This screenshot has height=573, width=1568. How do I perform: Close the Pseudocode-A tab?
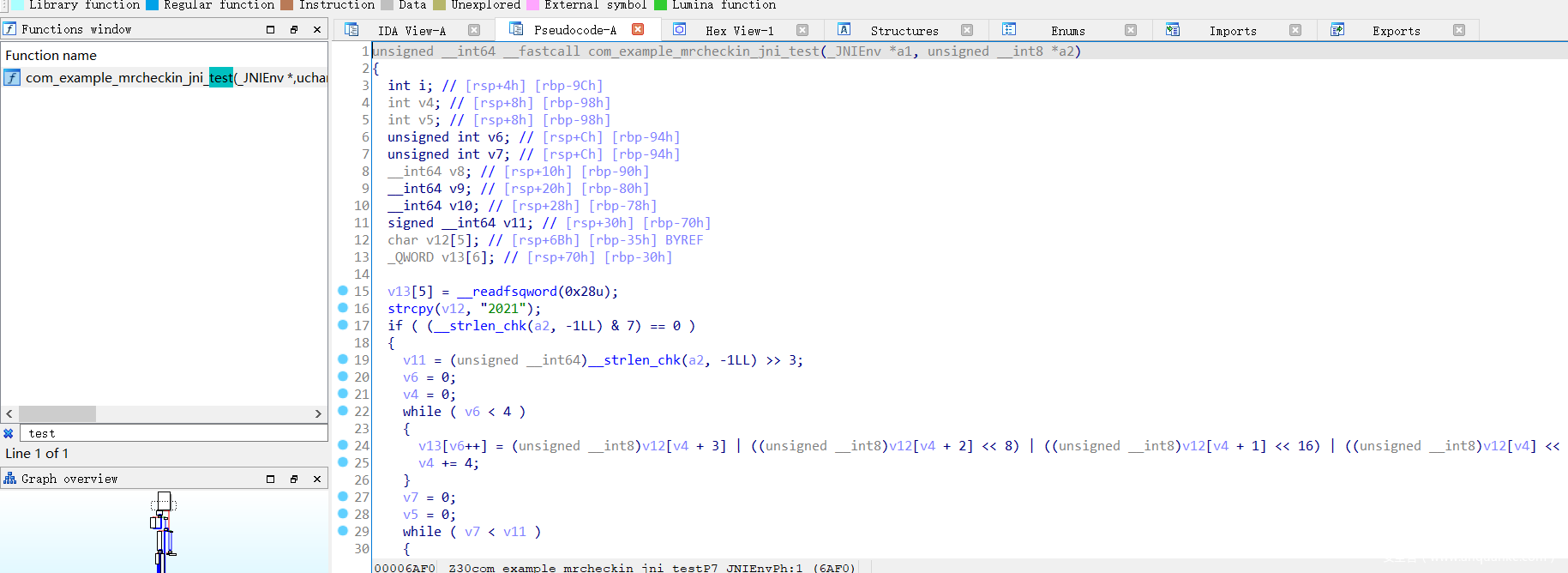638,29
